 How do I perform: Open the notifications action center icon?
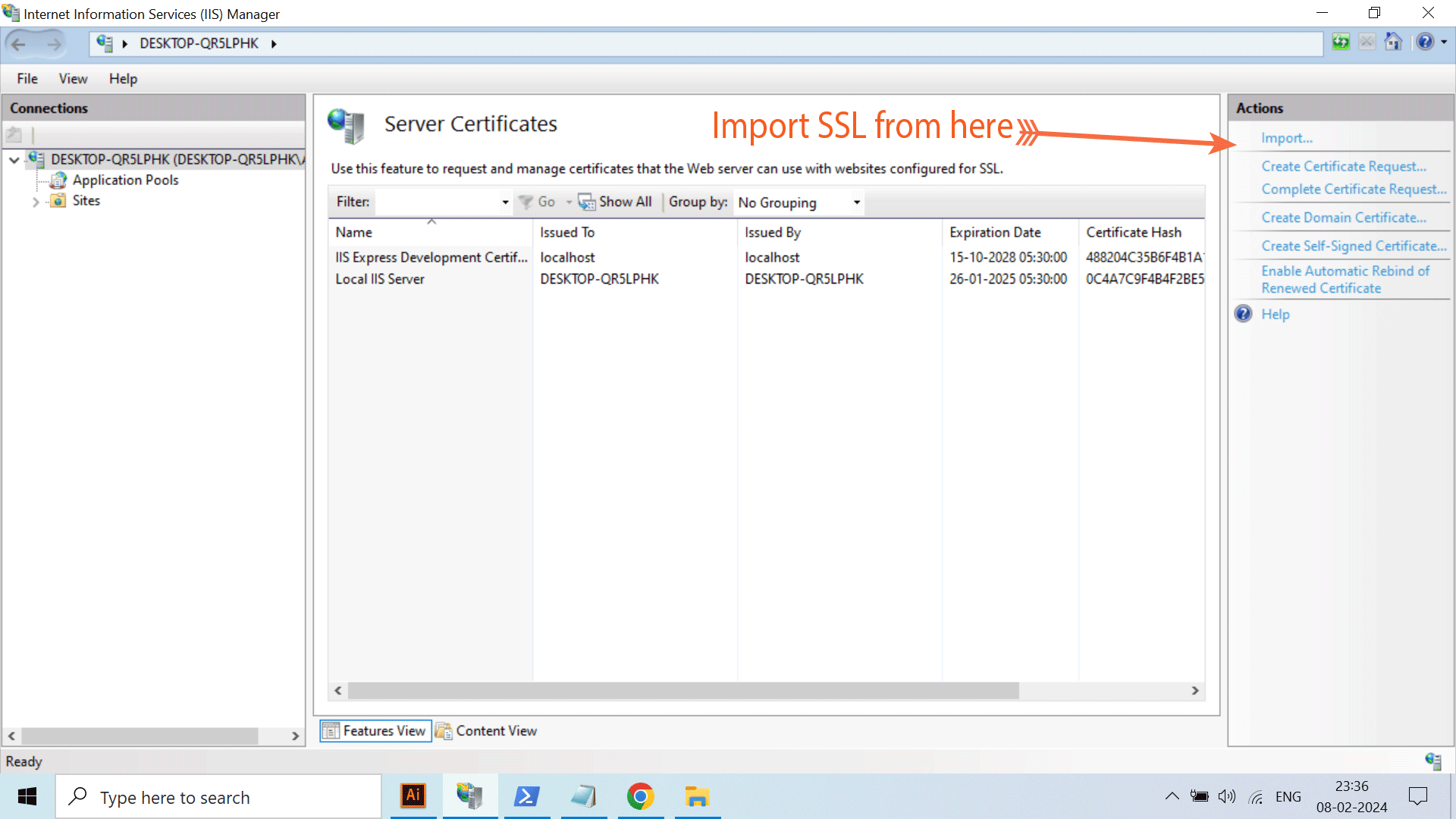point(1417,796)
